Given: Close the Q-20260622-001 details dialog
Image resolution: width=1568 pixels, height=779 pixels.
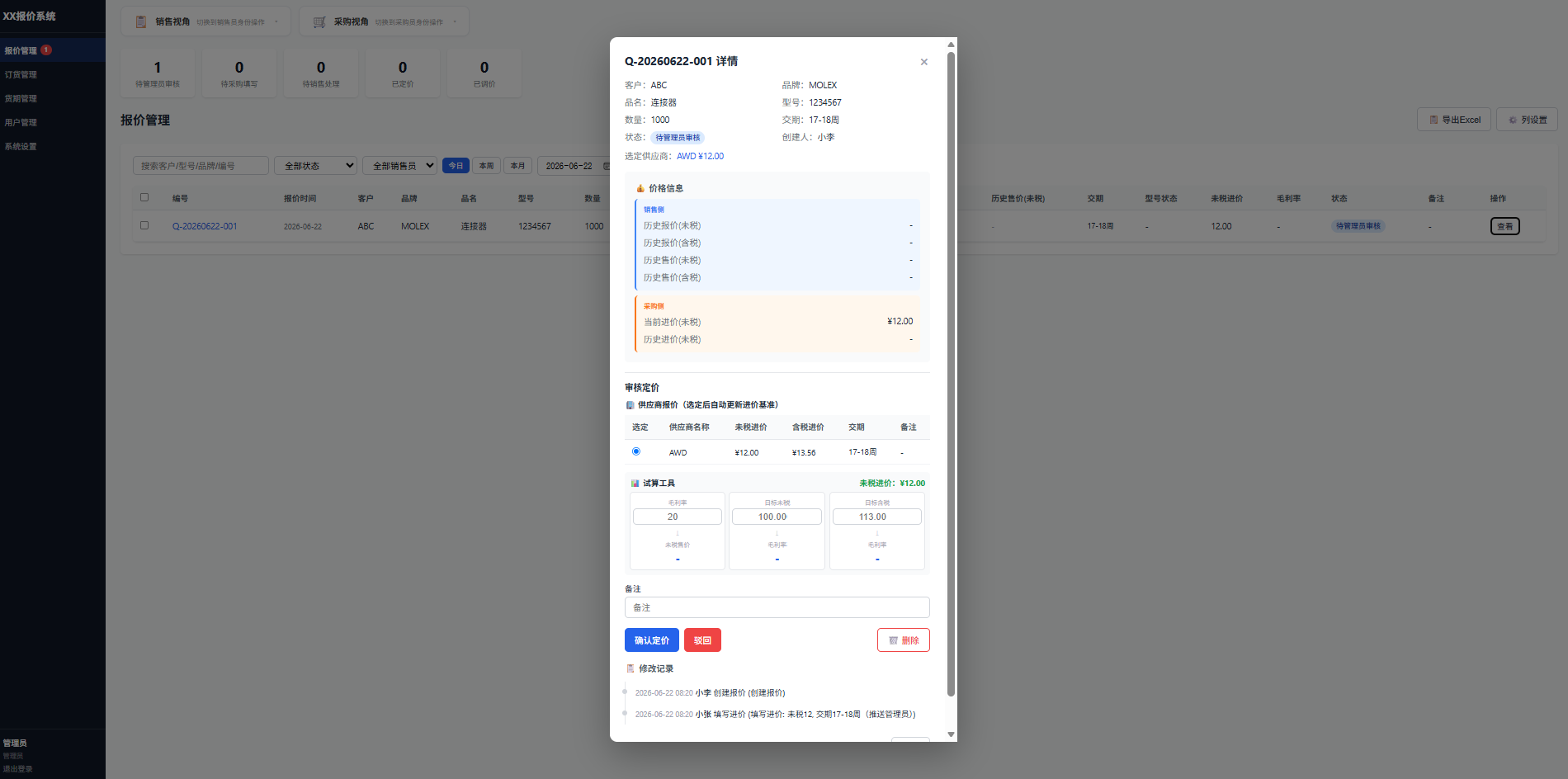Looking at the screenshot, I should (924, 62).
